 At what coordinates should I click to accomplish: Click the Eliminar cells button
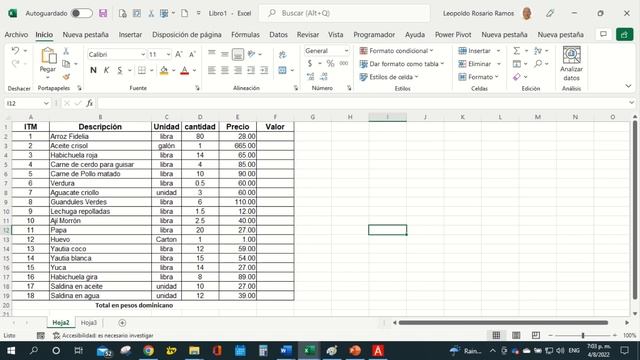coord(474,64)
